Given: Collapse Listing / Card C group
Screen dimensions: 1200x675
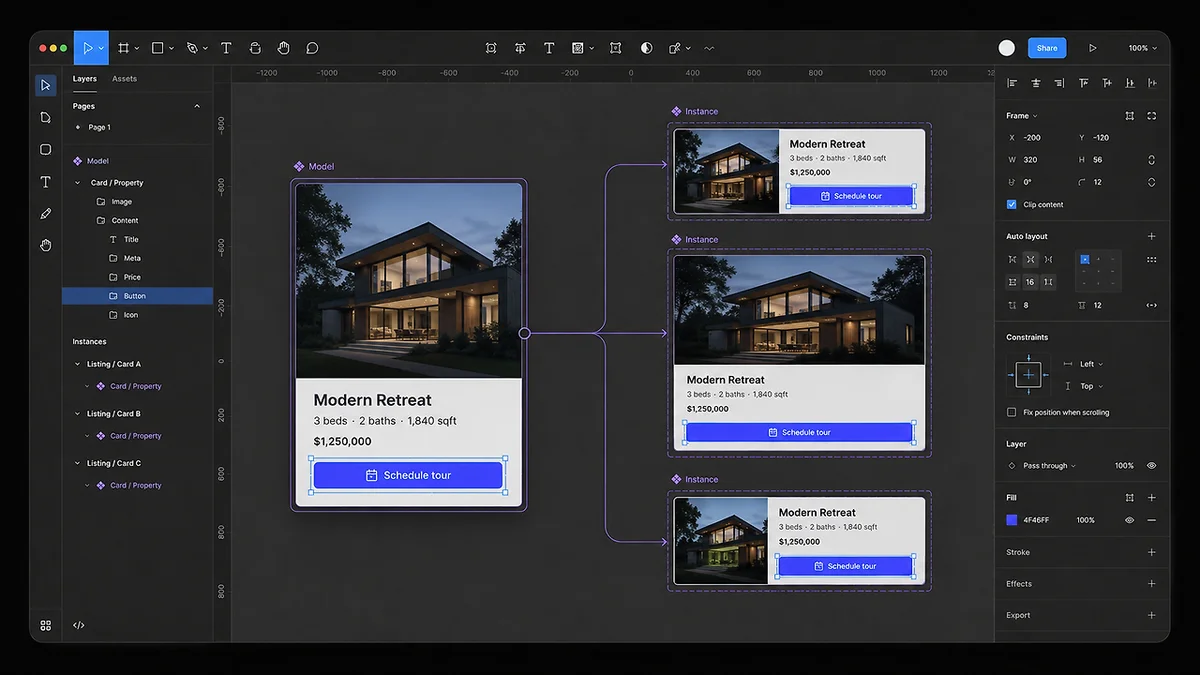Looking at the screenshot, I should click(78, 463).
